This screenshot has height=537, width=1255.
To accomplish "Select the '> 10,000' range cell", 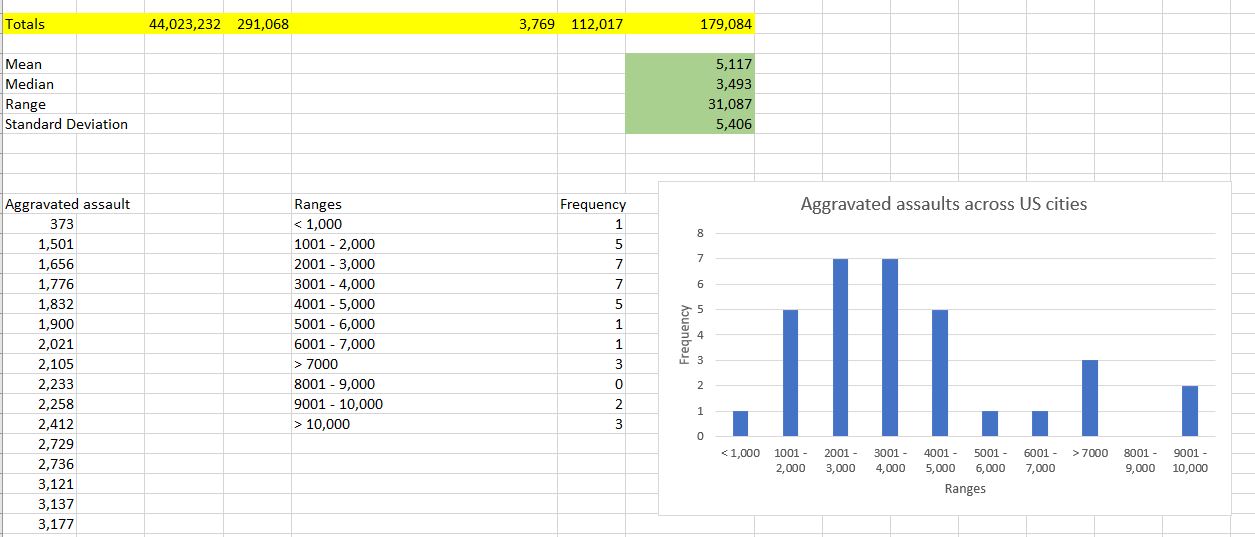I will pos(322,424).
